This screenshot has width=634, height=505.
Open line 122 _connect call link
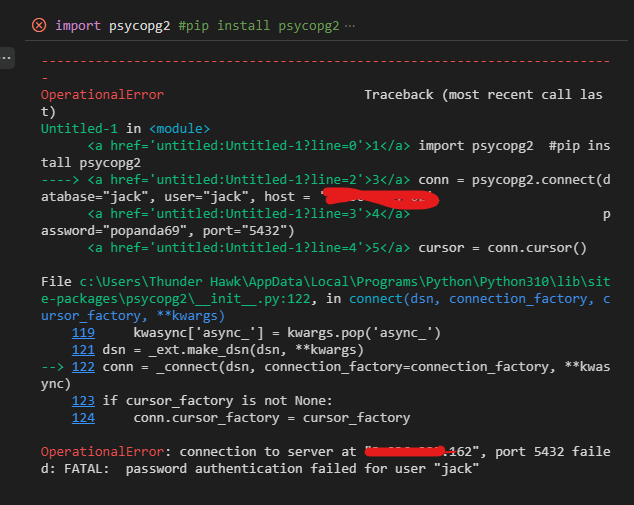click(84, 366)
